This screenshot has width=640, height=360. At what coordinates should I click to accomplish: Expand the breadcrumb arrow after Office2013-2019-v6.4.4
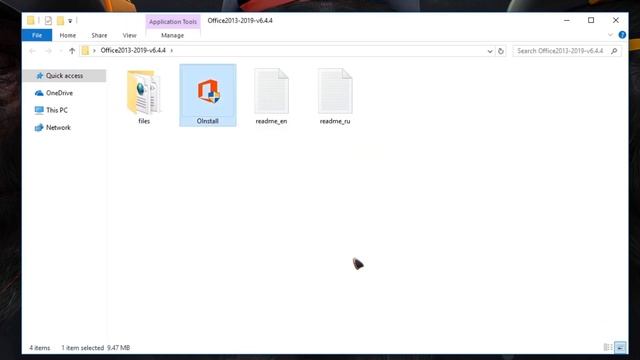[x=172, y=51]
